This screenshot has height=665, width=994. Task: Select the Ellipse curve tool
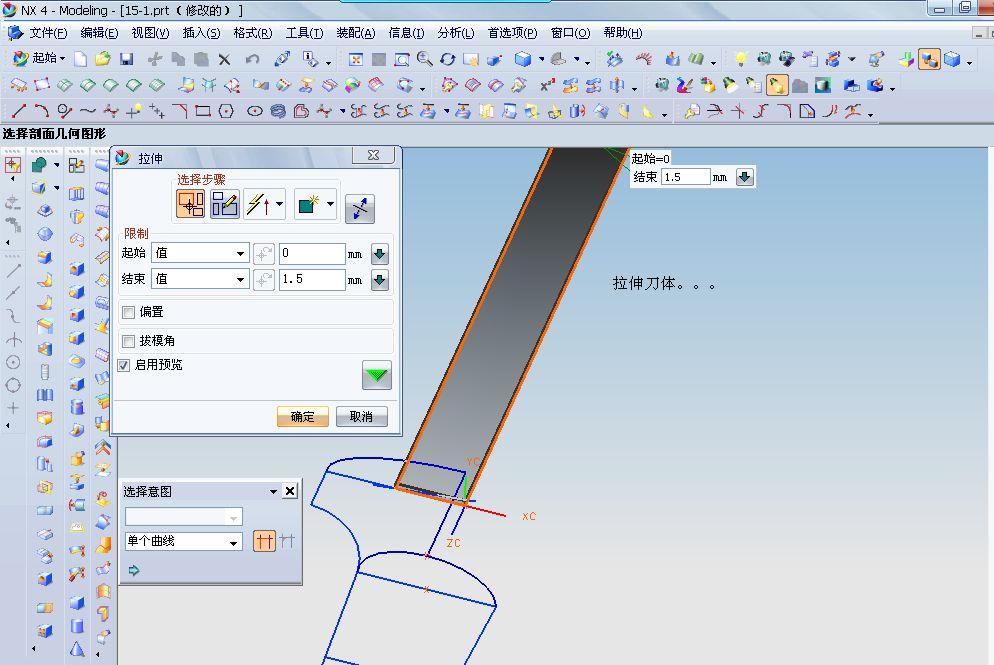pyautogui.click(x=255, y=112)
